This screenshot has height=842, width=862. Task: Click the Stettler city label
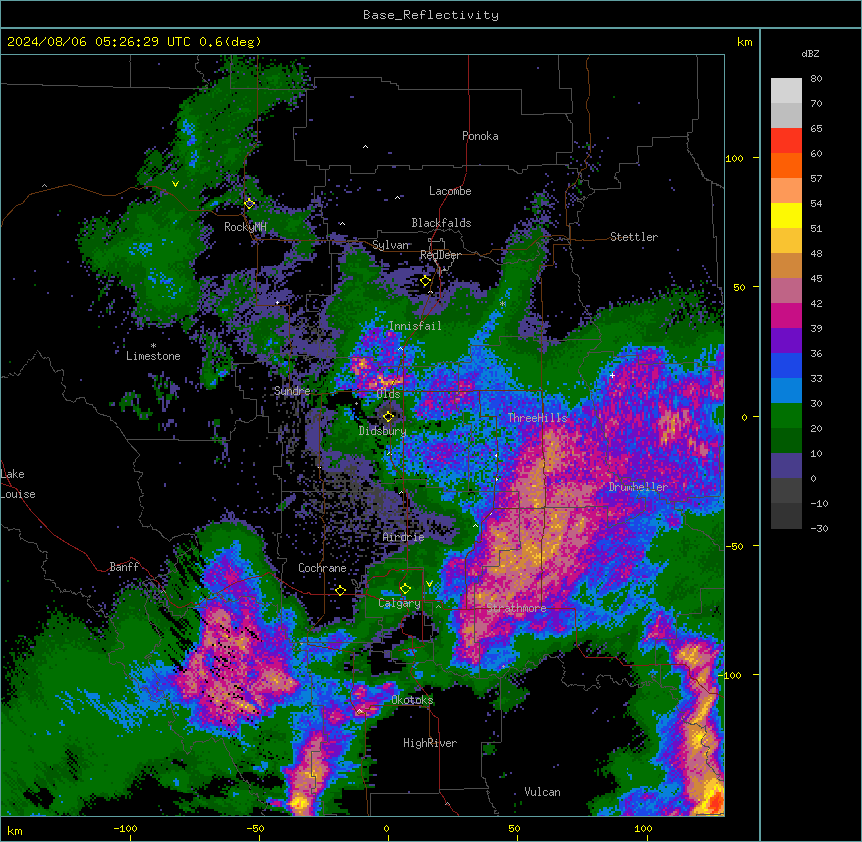tap(634, 237)
